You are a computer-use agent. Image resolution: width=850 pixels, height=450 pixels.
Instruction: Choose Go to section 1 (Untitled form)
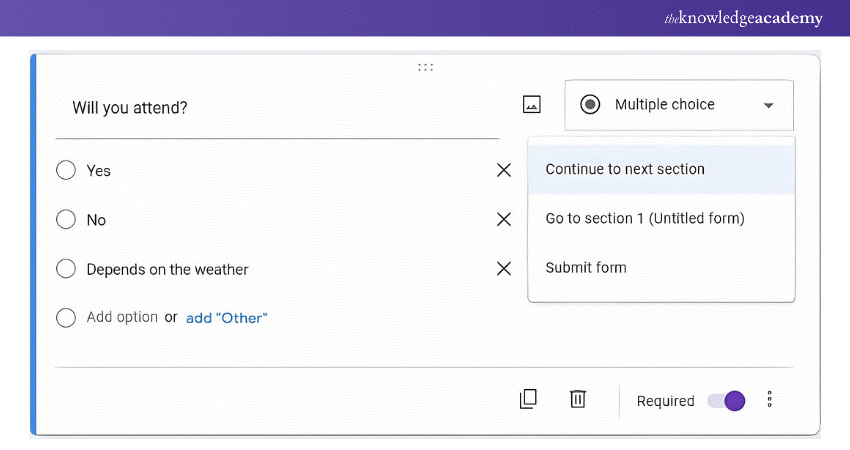[x=645, y=218]
